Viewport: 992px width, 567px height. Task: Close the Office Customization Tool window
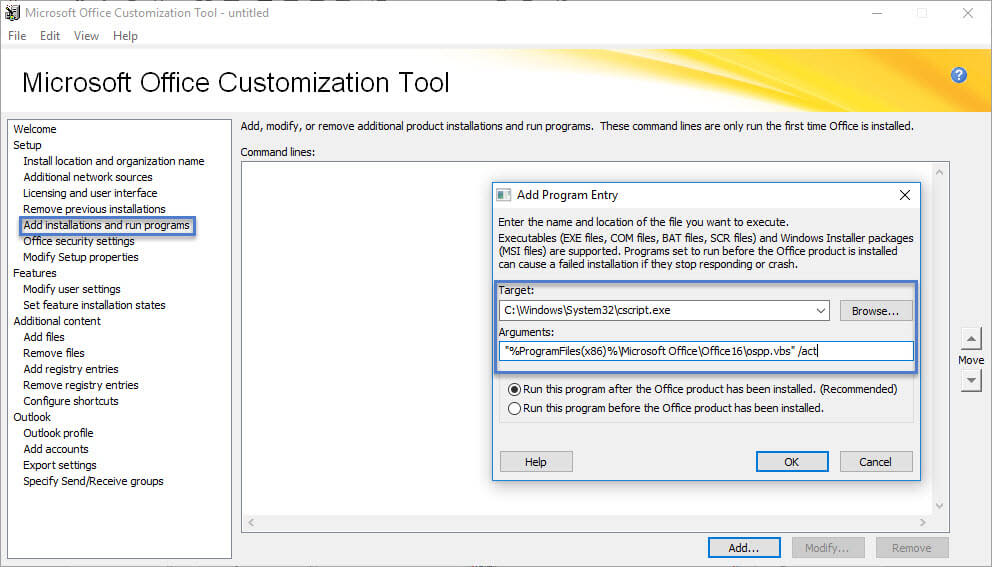tap(967, 13)
